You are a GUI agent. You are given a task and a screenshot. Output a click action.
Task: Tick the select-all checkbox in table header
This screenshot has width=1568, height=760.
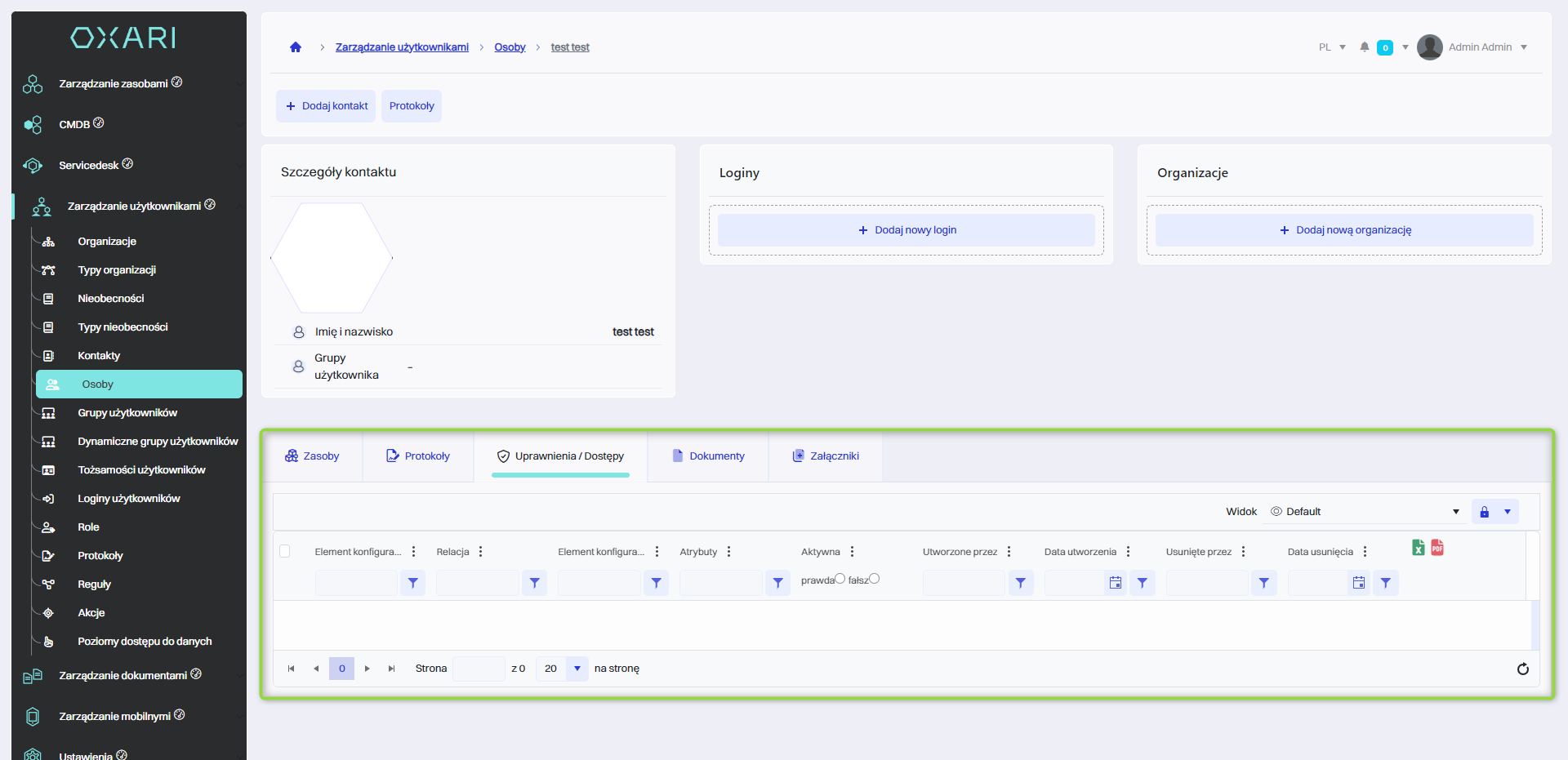coord(285,551)
